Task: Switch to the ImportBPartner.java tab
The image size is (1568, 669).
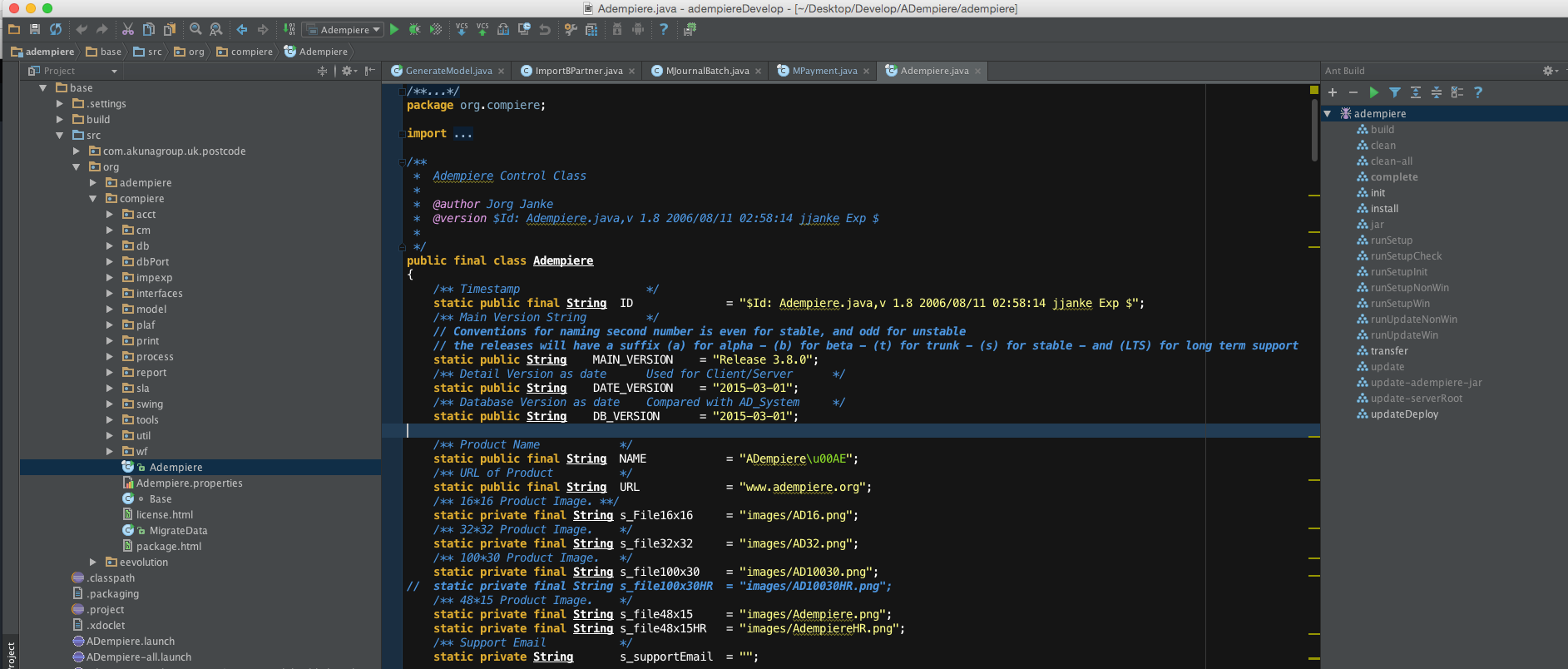Action: pyautogui.click(x=578, y=71)
